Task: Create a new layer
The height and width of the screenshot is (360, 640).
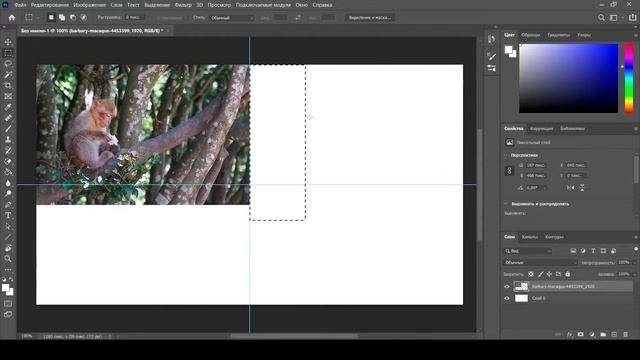Action: coord(614,334)
